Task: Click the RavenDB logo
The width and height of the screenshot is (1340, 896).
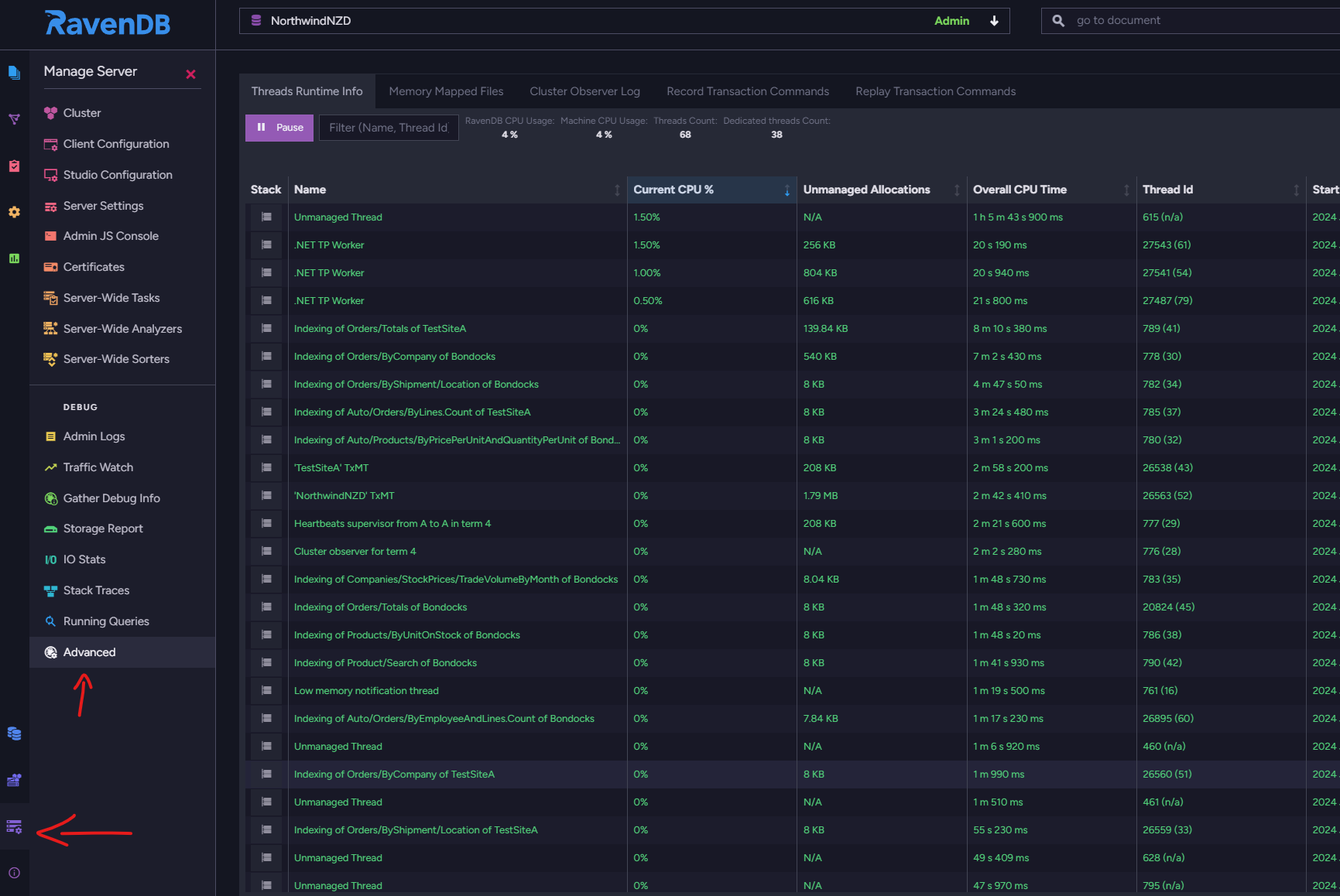Action: point(108,23)
